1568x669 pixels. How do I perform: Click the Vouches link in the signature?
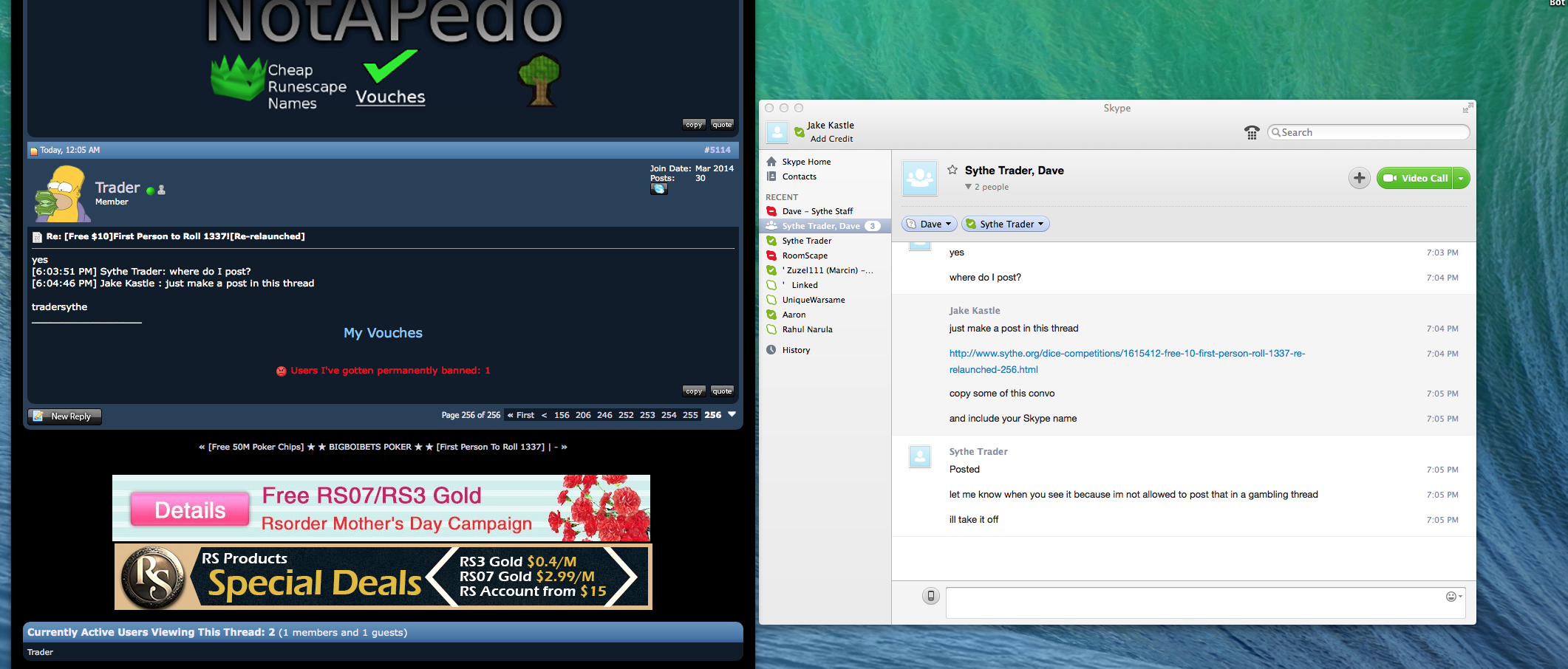tap(390, 97)
